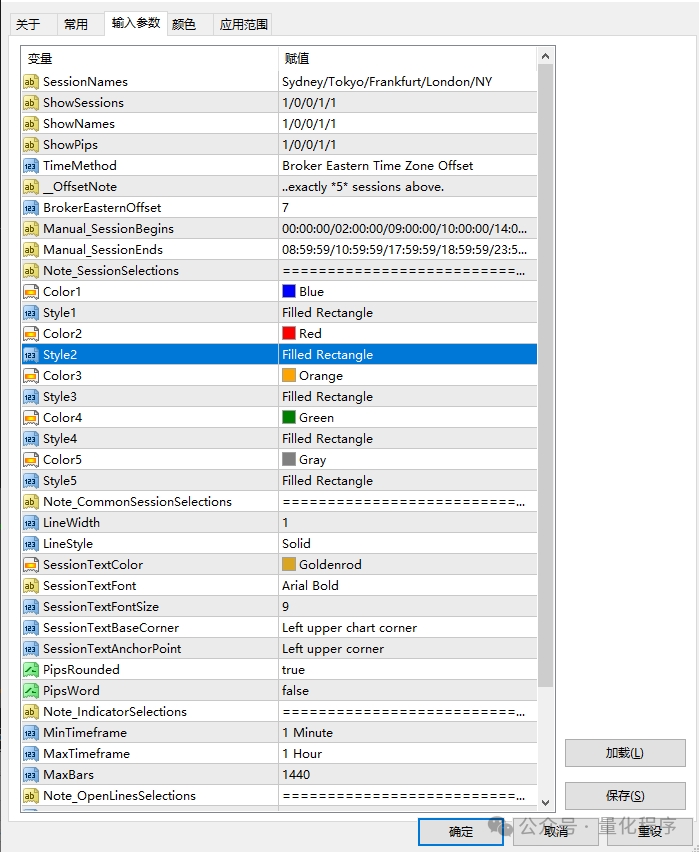The image size is (699, 852).
Task: Click the integer icon beside LineWidth
Action: tap(30, 523)
